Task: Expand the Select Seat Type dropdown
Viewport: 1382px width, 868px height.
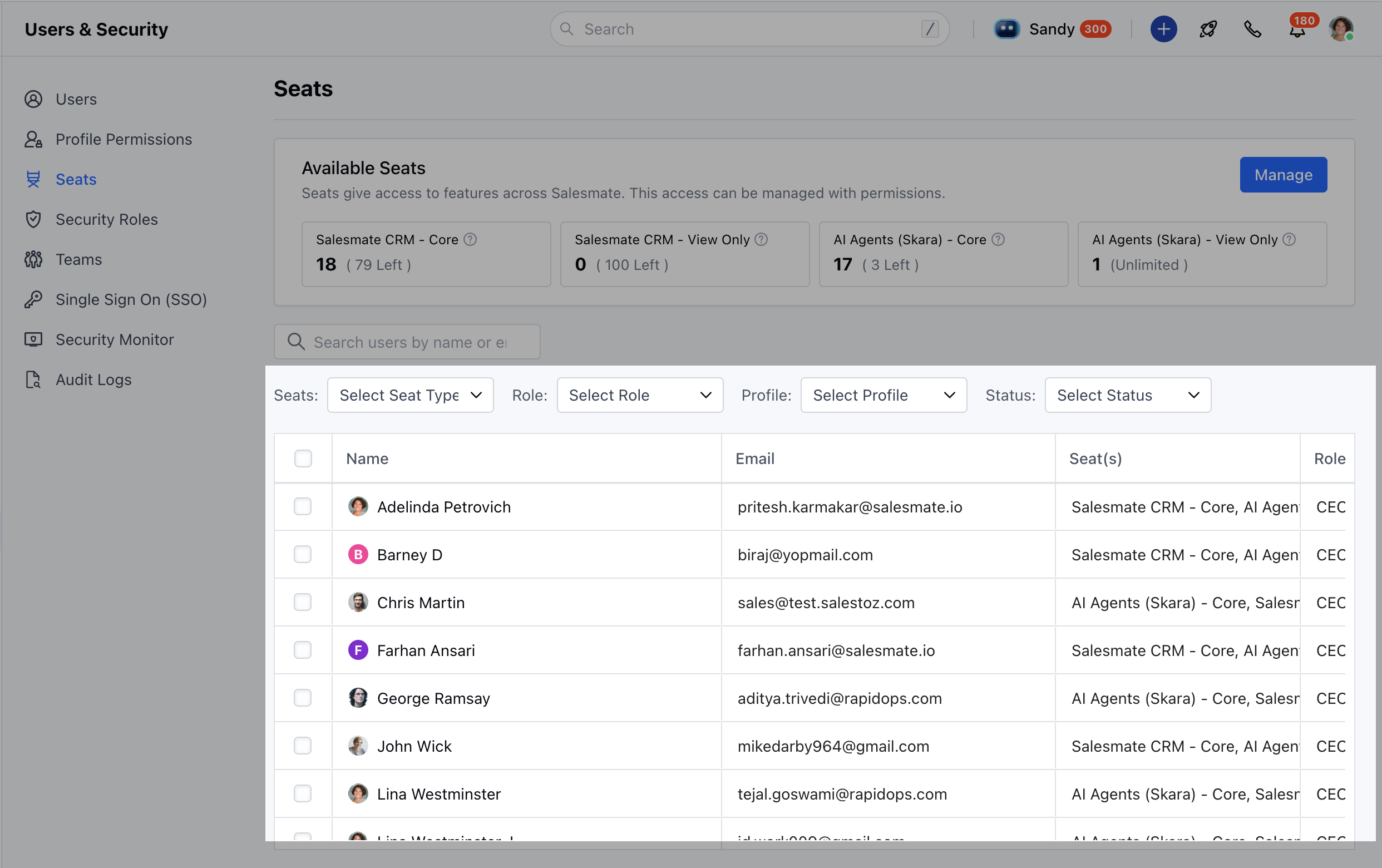Action: tap(410, 395)
